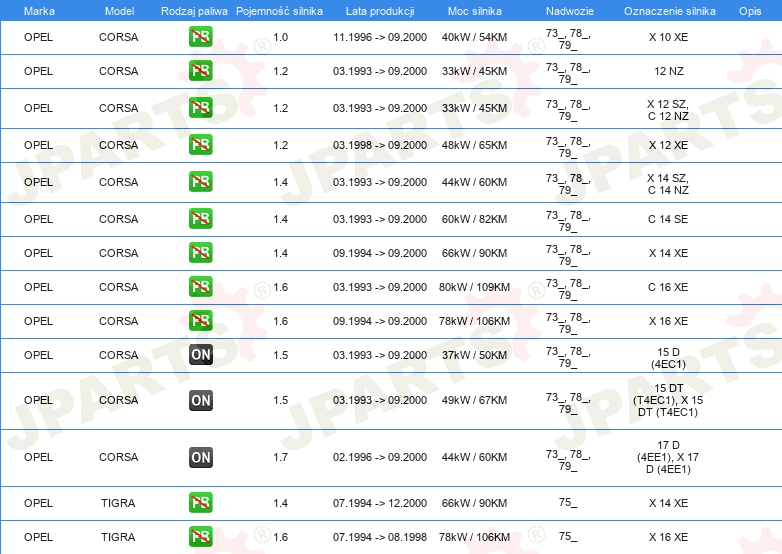
Task: Click petrol icon in X 12 SZ, C 12 NZ row
Action: tap(200, 108)
